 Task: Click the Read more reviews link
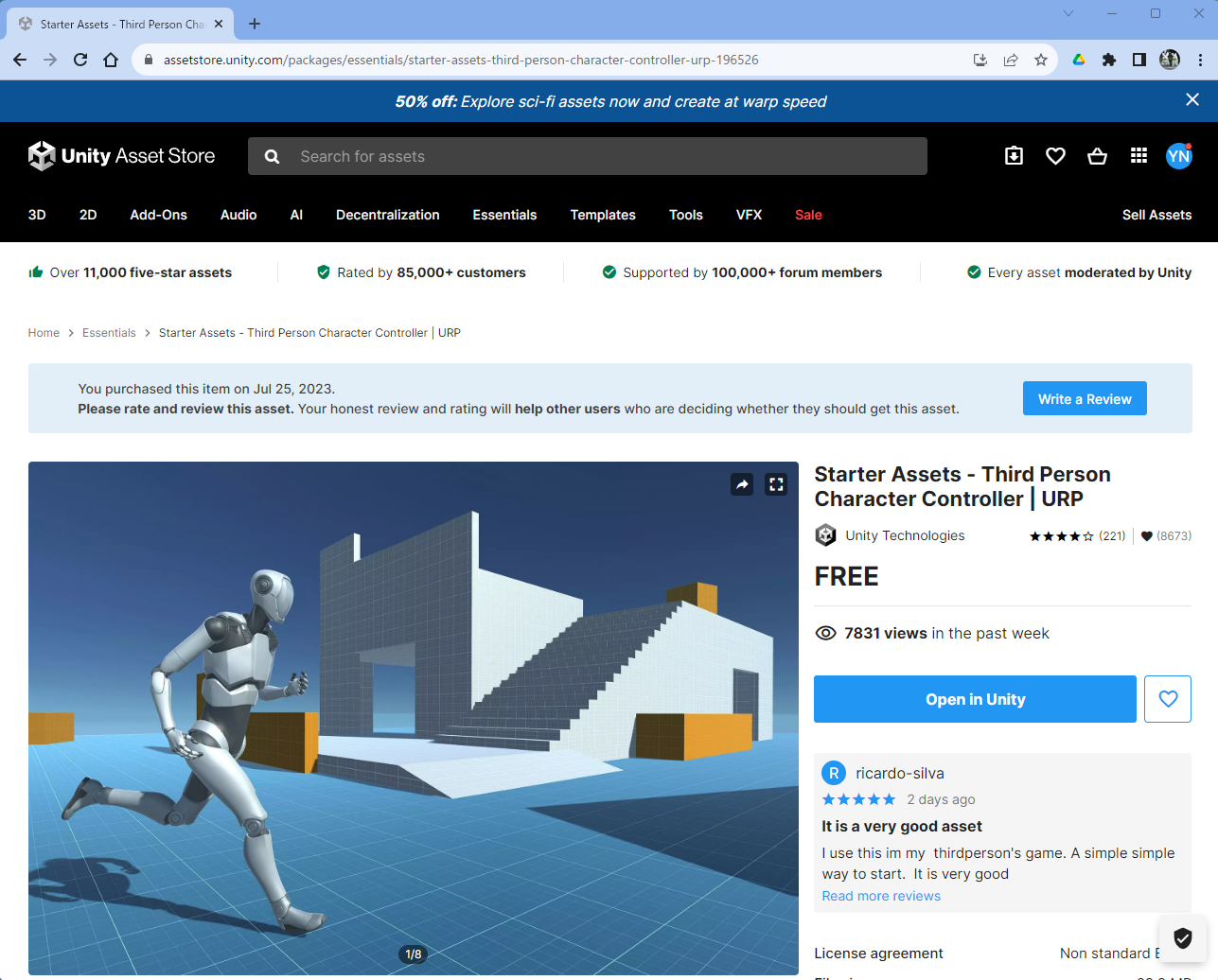[881, 896]
